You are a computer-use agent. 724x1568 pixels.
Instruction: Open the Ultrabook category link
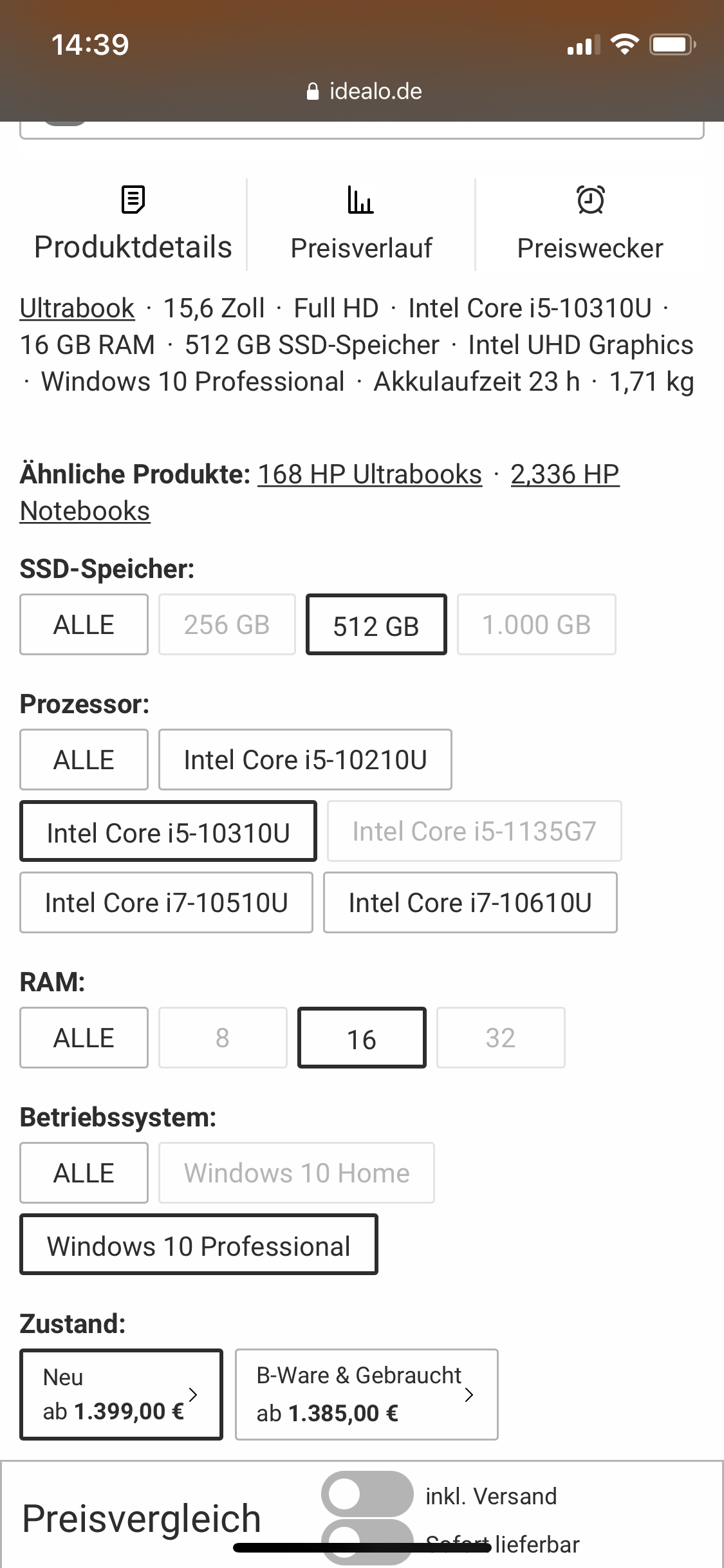[77, 308]
